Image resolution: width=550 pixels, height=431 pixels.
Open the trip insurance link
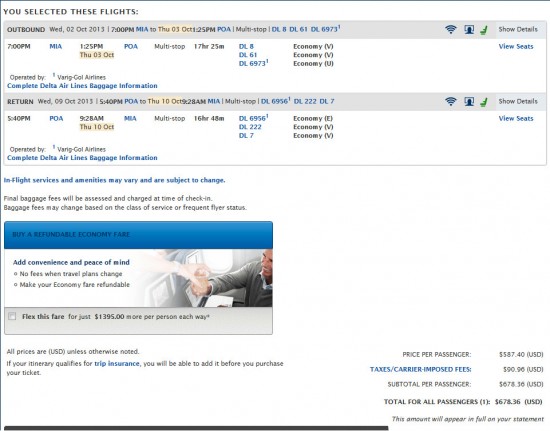pos(117,363)
